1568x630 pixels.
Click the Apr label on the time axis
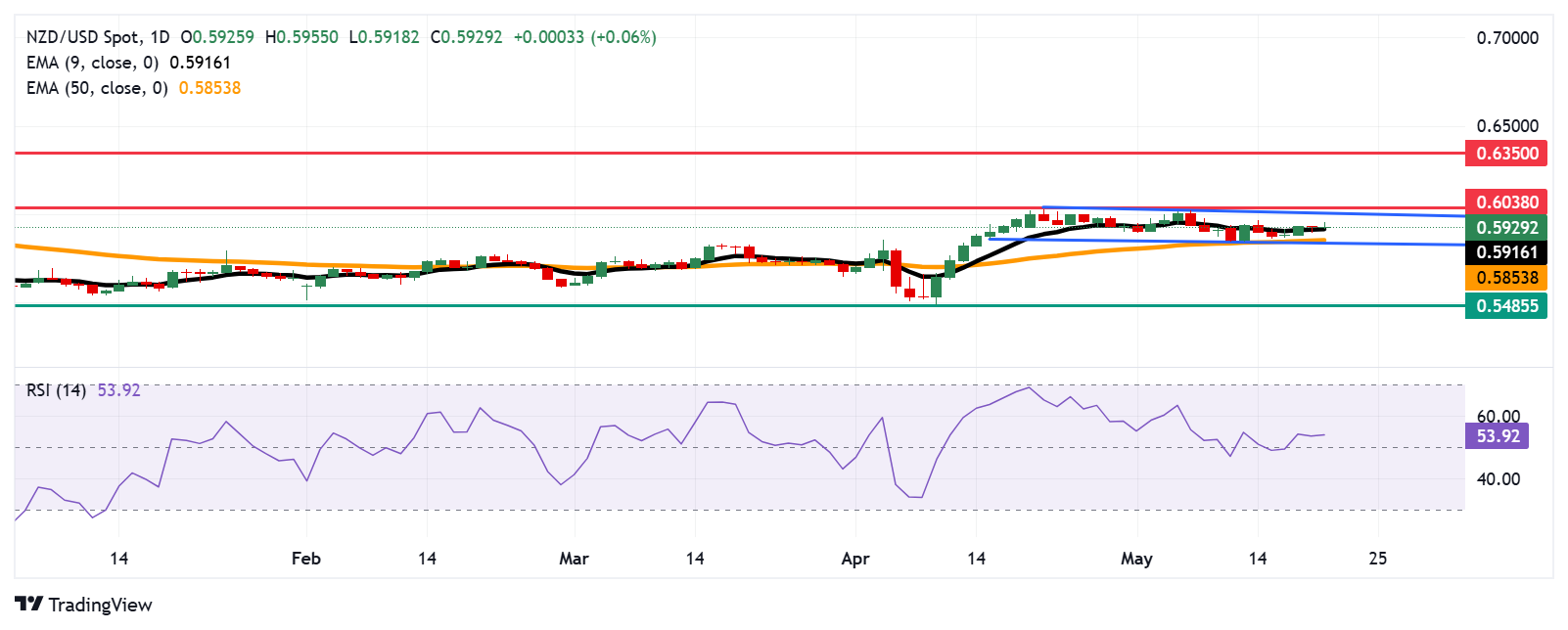point(855,559)
